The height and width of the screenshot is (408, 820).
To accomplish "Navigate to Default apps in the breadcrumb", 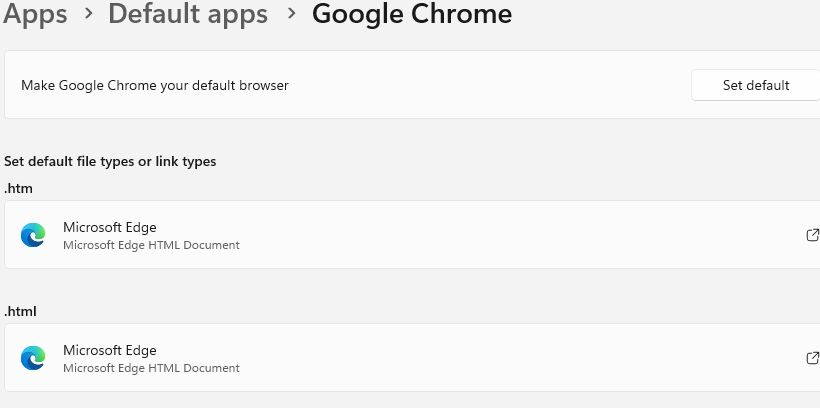I will coord(188,14).
